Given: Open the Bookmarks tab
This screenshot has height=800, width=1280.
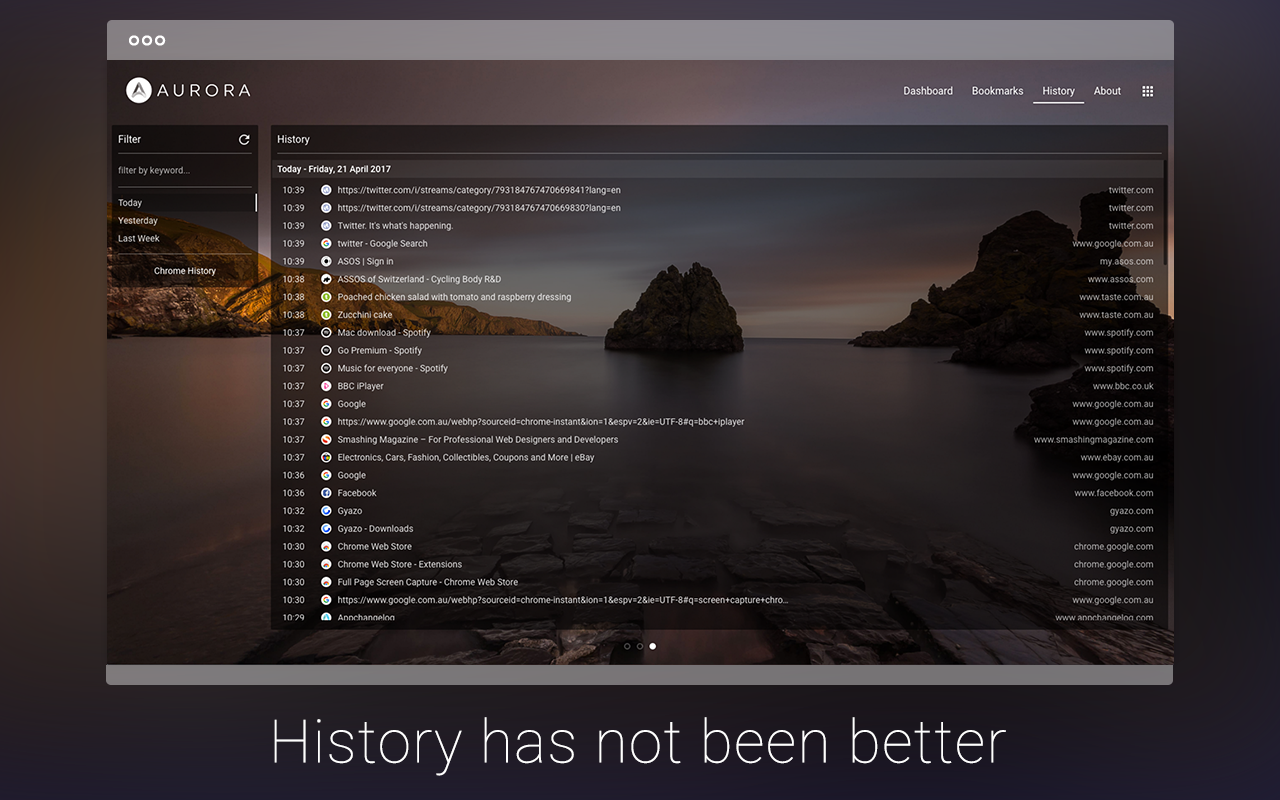Looking at the screenshot, I should [997, 90].
